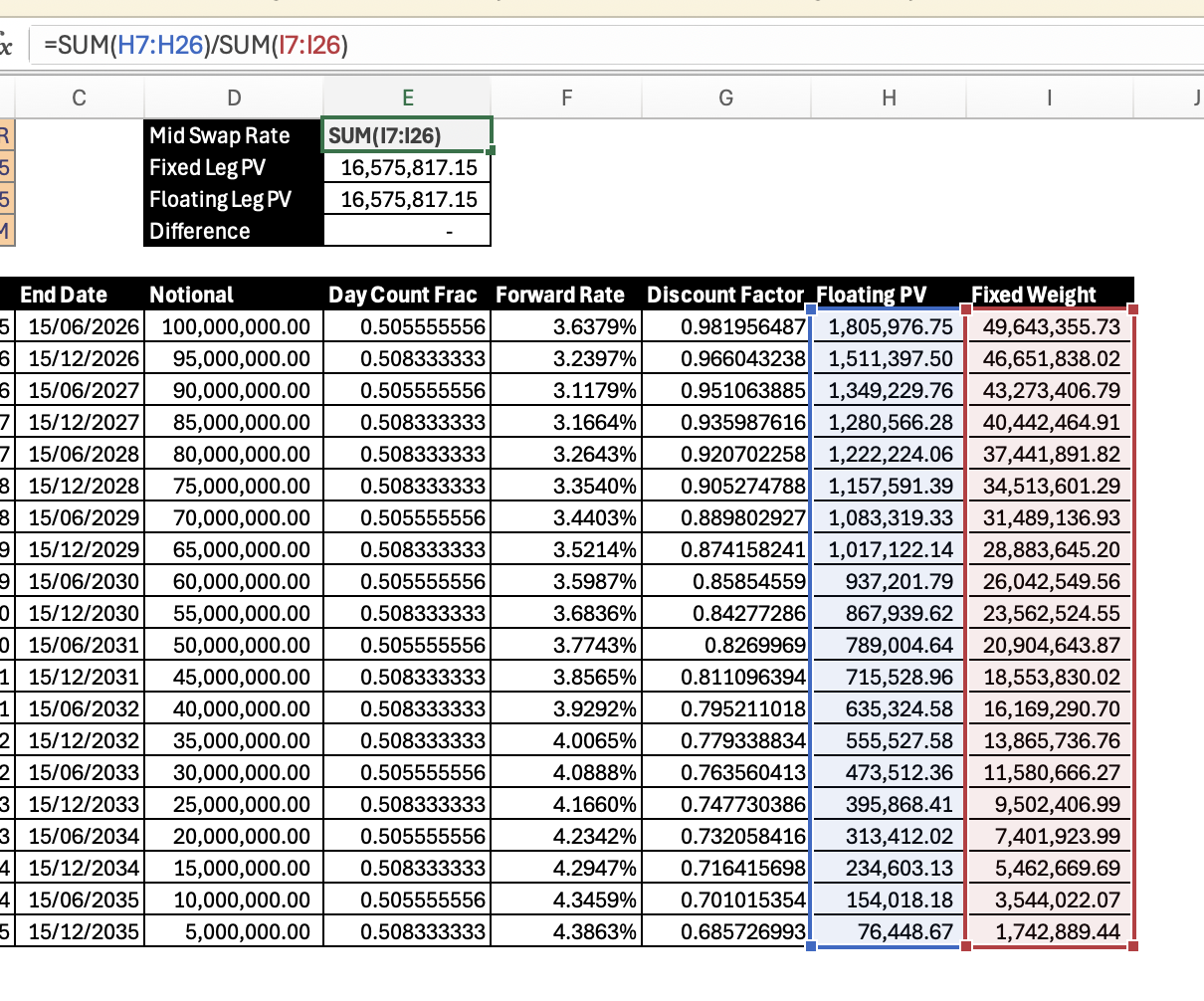Select the End Date header cell
Image resolution: width=1204 pixels, height=1001 pixels.
(x=64, y=294)
